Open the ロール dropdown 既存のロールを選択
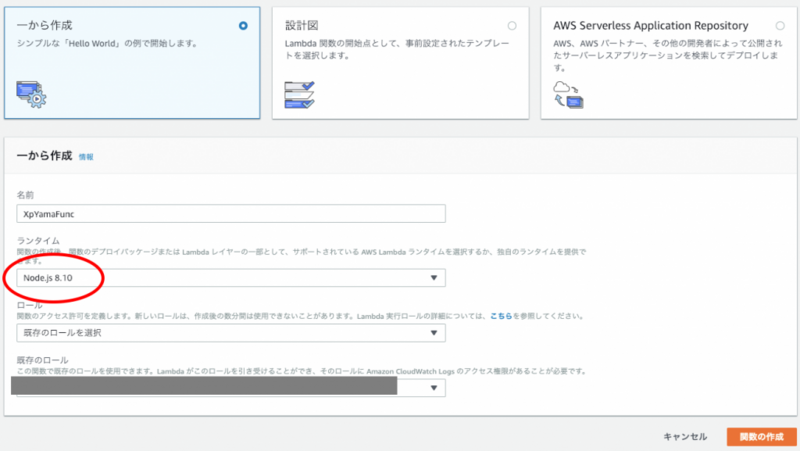Screen dimensions: 800x451 [x=231, y=333]
